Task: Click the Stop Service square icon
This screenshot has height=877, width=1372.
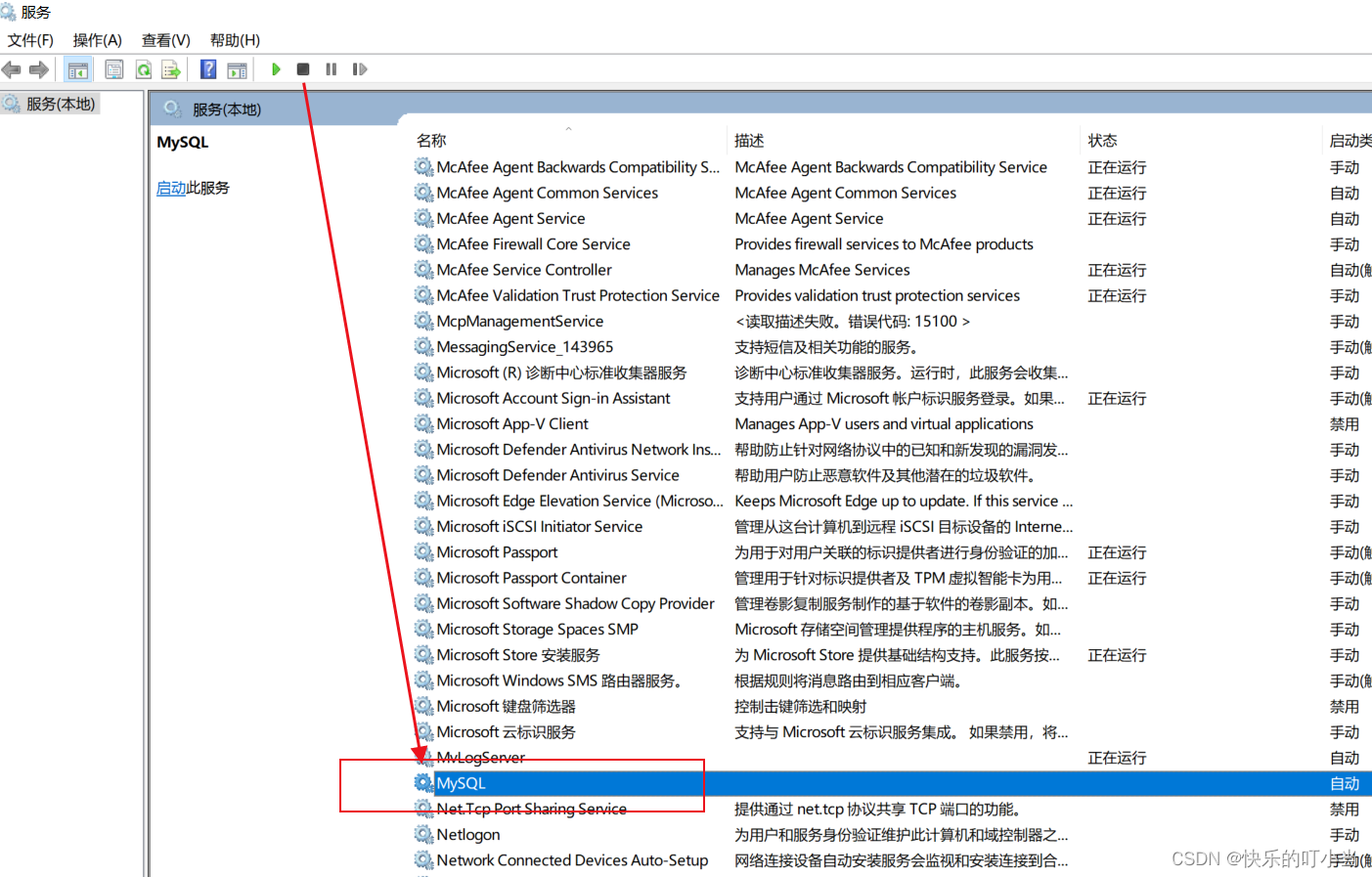Action: tap(303, 69)
